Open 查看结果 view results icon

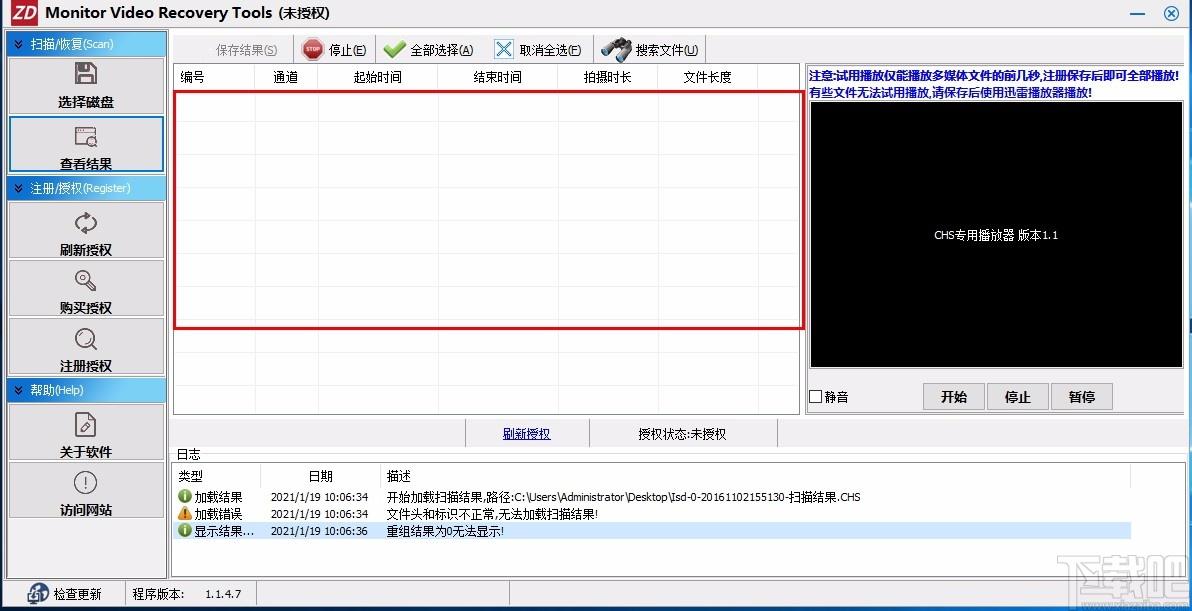tap(86, 137)
